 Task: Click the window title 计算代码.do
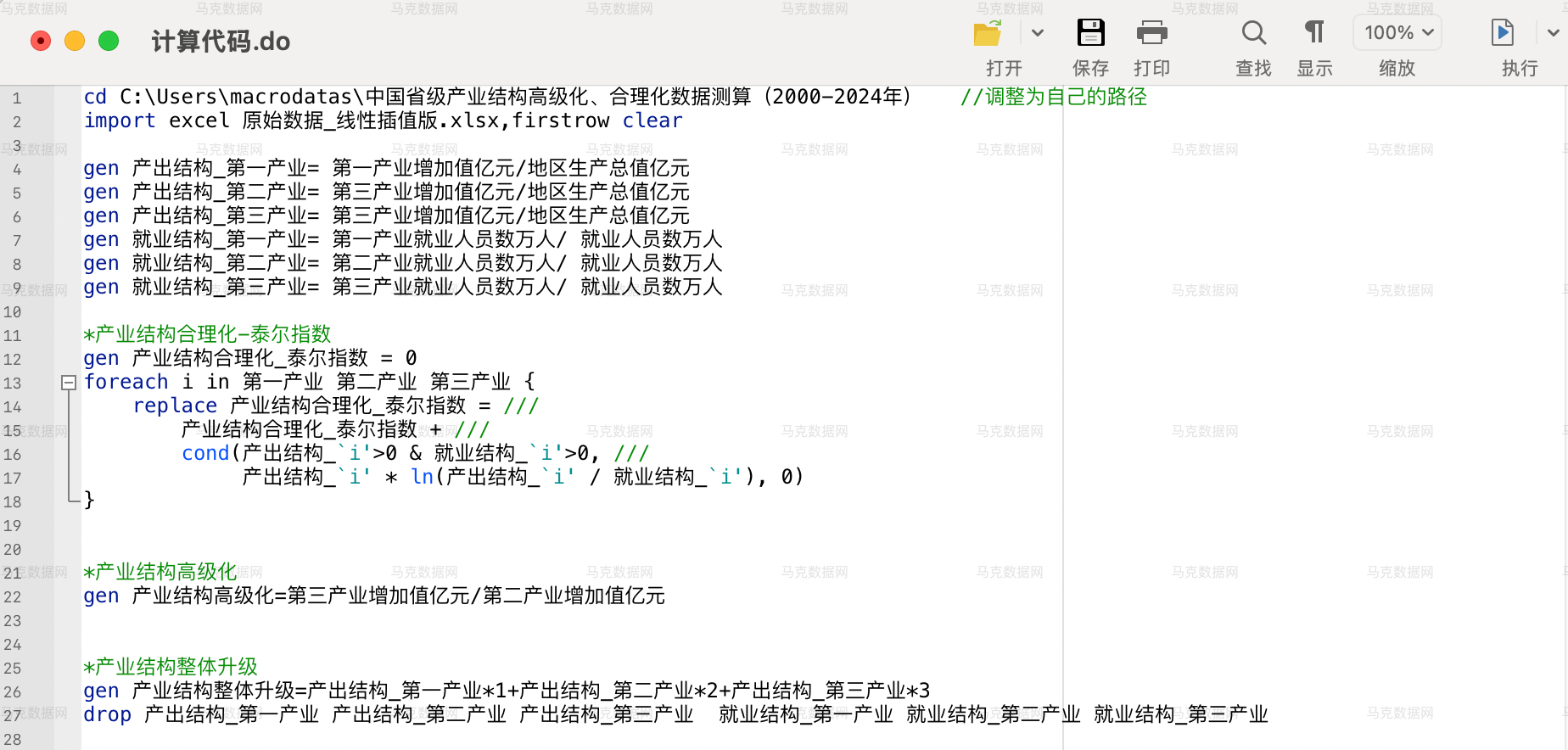click(221, 42)
